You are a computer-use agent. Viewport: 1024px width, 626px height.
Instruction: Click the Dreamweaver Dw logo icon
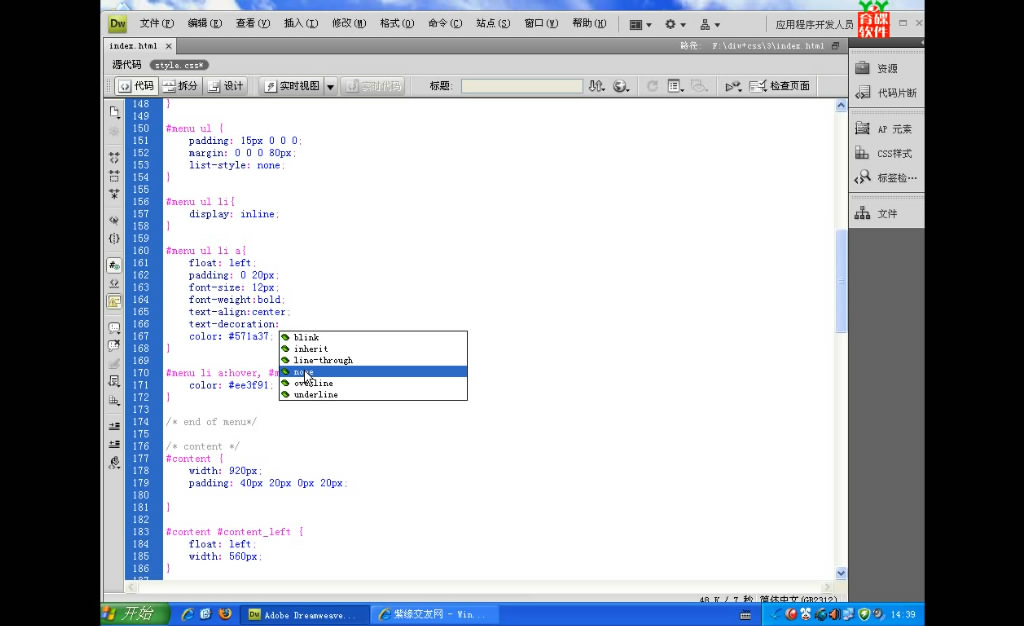click(x=118, y=24)
